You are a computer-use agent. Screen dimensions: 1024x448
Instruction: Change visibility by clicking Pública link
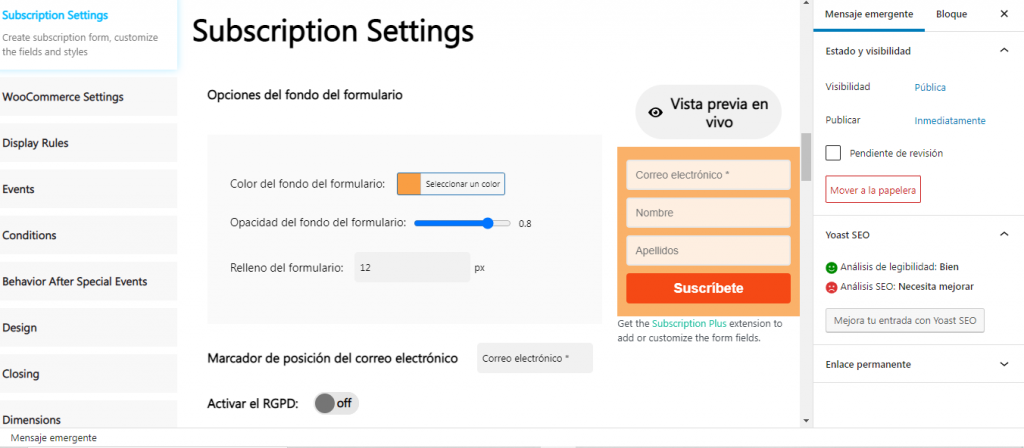pos(930,87)
